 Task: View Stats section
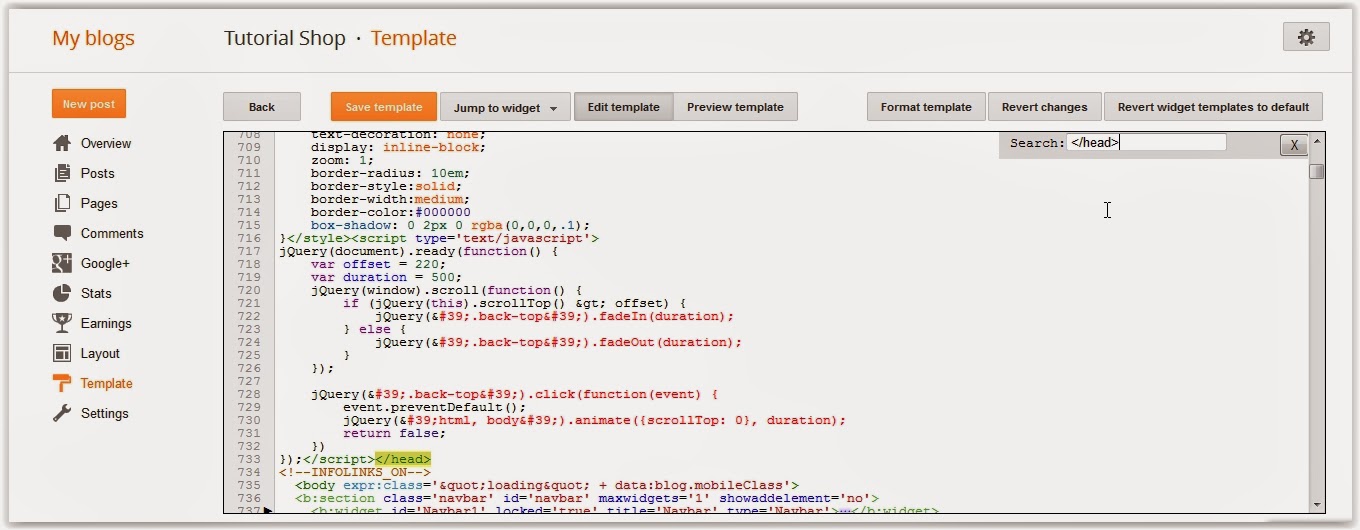point(96,293)
